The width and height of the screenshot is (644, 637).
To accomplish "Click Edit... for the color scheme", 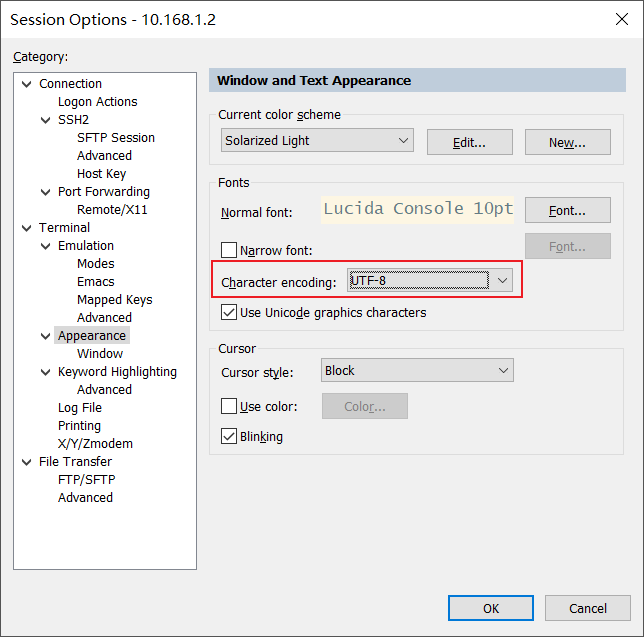I will point(469,142).
